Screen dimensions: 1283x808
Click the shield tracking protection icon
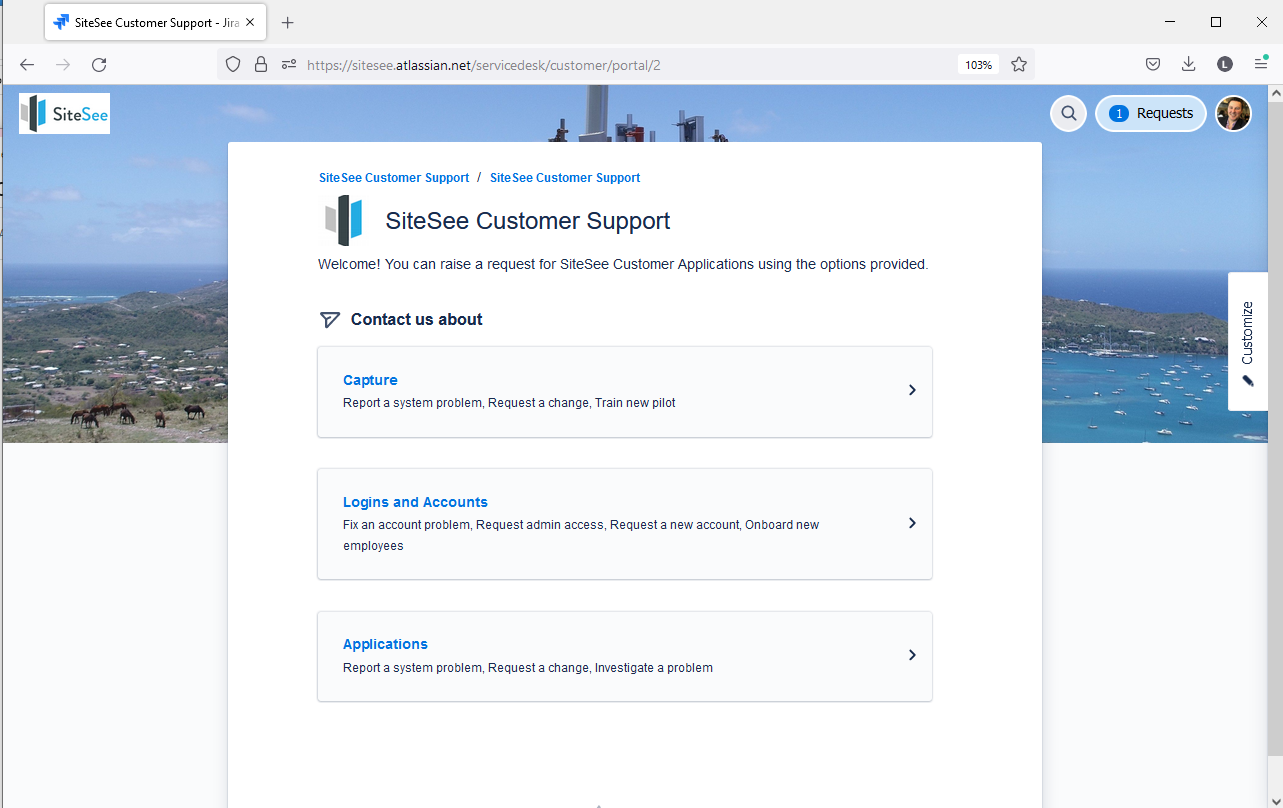233,64
